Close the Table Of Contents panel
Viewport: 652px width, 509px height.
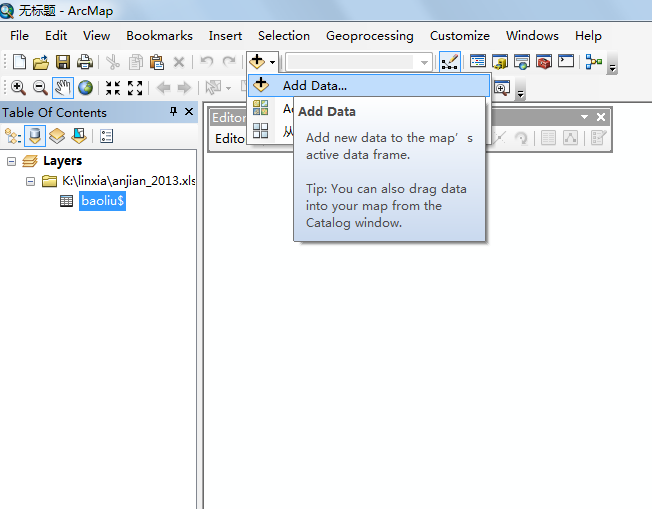[x=189, y=111]
